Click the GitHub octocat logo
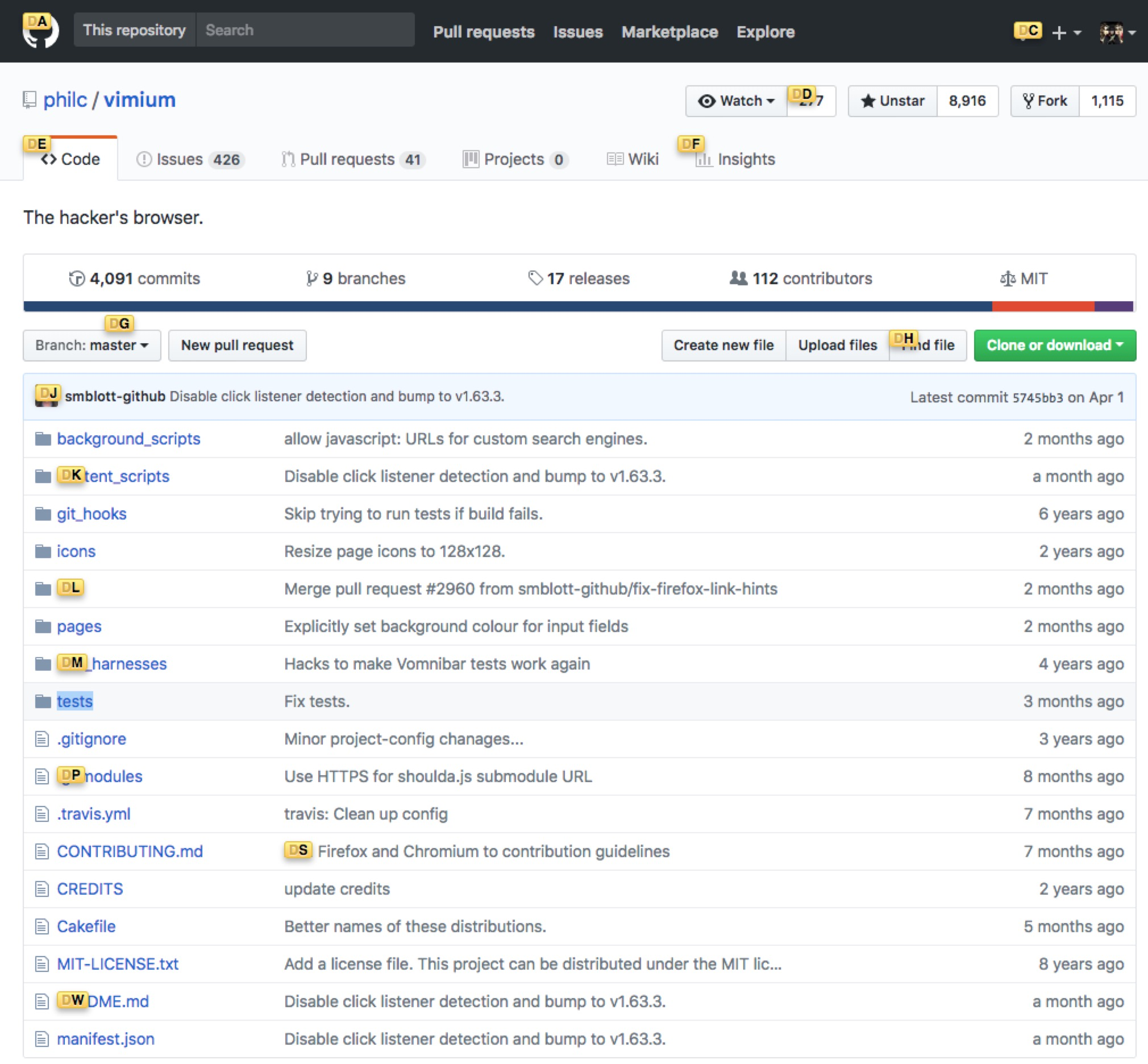 [x=40, y=31]
